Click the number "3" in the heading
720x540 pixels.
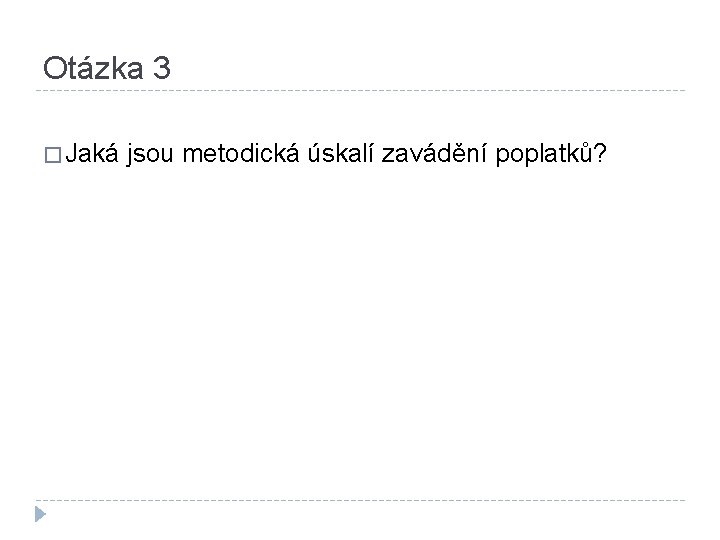[x=162, y=68]
